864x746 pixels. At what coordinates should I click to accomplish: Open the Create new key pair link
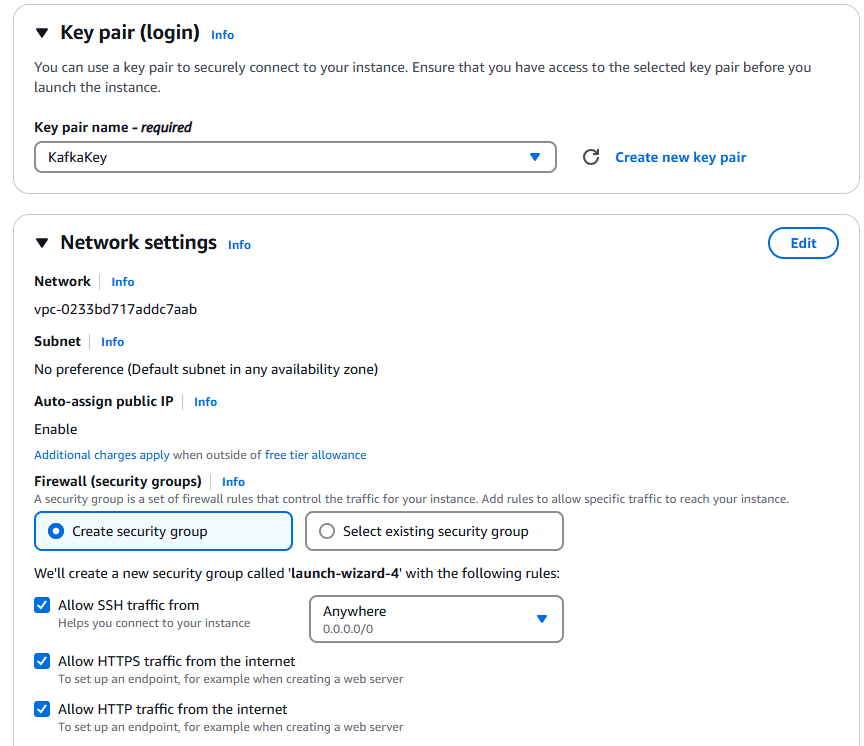[x=680, y=157]
